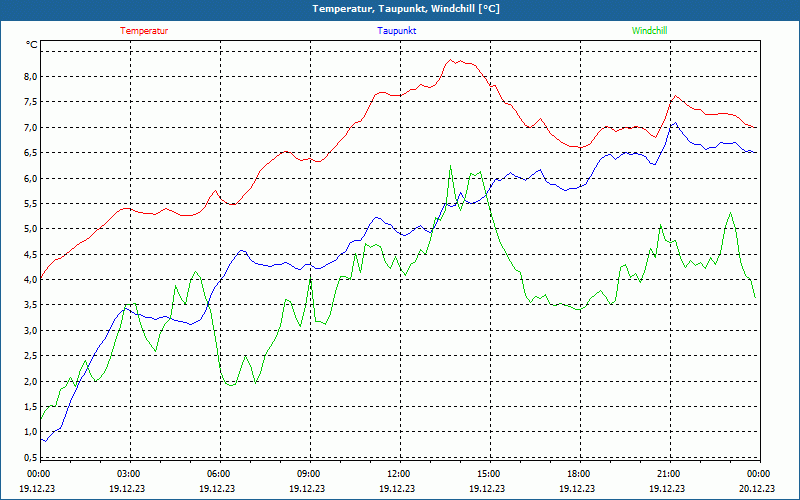The image size is (800, 500).
Task: Click the 1,0 y-axis value
Action: (32, 432)
